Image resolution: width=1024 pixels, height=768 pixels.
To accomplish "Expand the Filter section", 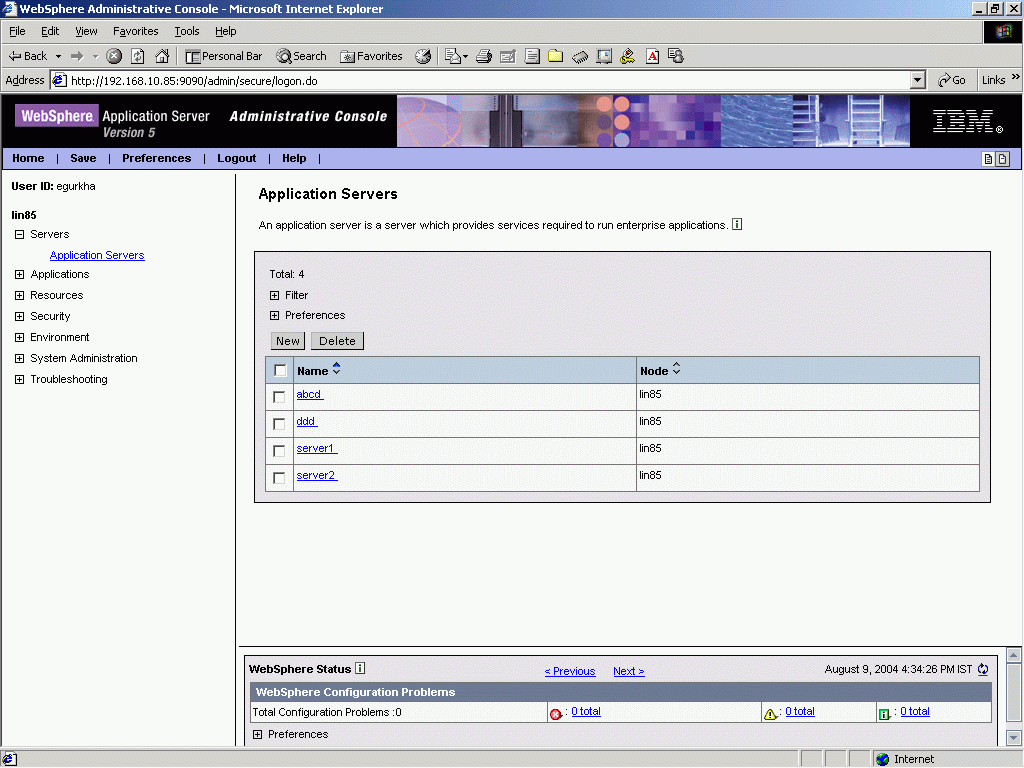I will tap(274, 295).
